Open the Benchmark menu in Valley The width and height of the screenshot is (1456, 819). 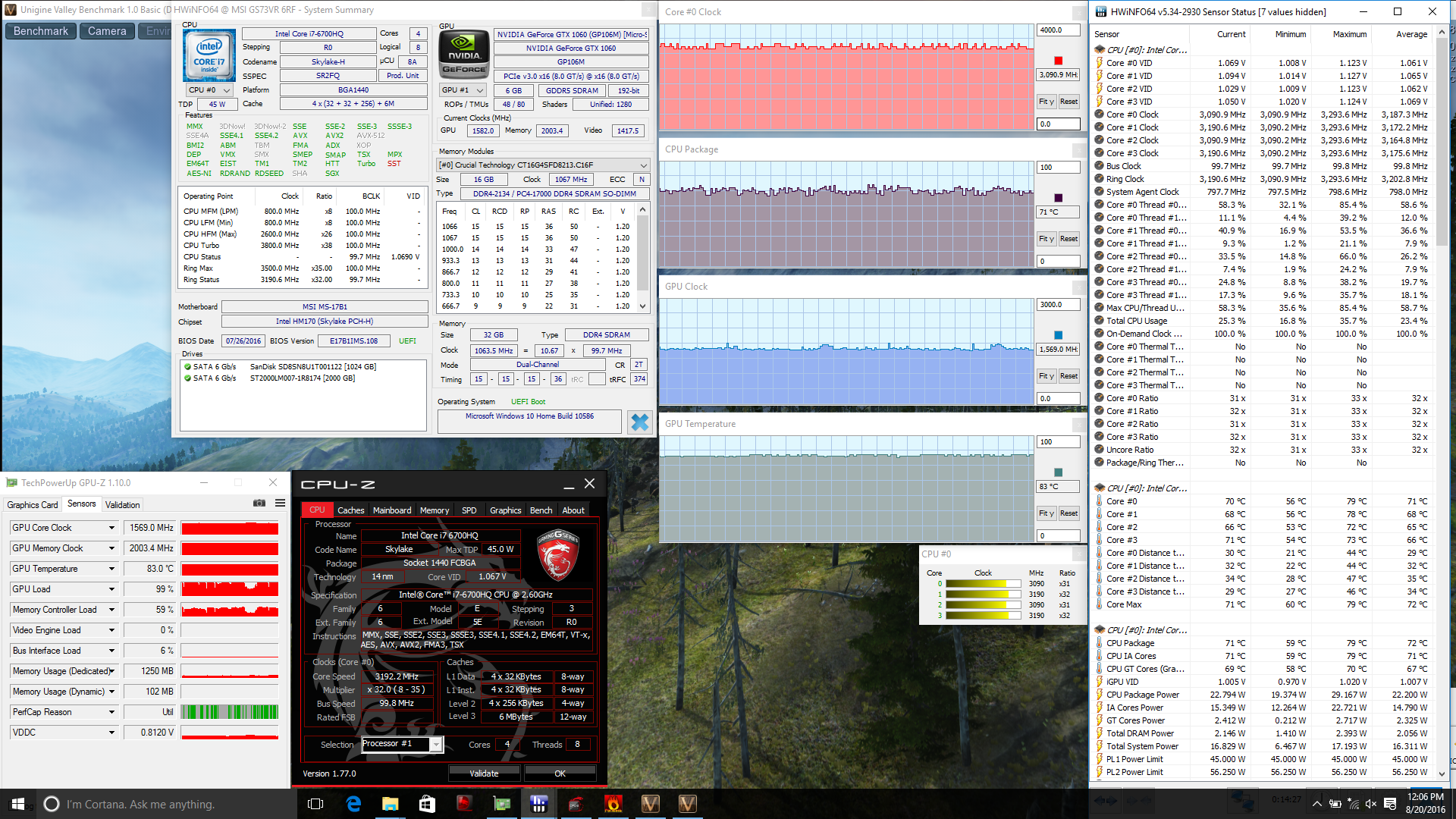pyautogui.click(x=41, y=31)
